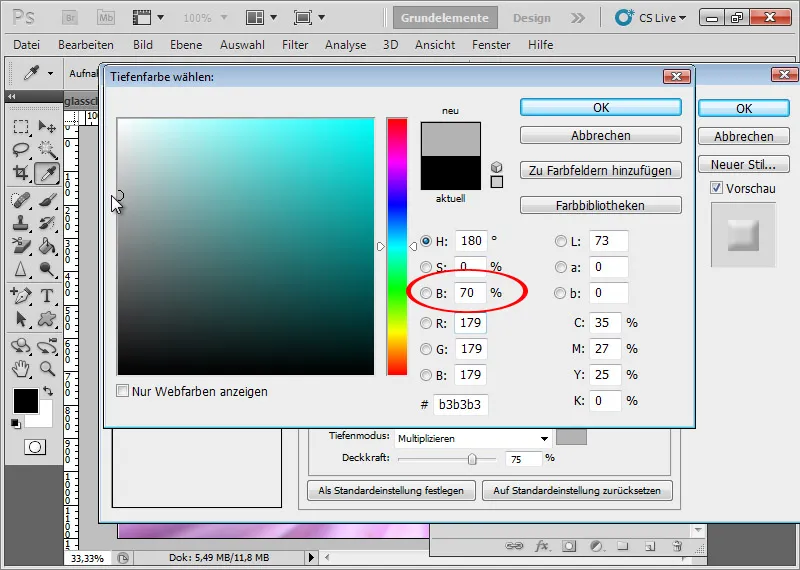Open the eyedropper tool preset picker arrow
The height and width of the screenshot is (570, 800).
coord(50,73)
